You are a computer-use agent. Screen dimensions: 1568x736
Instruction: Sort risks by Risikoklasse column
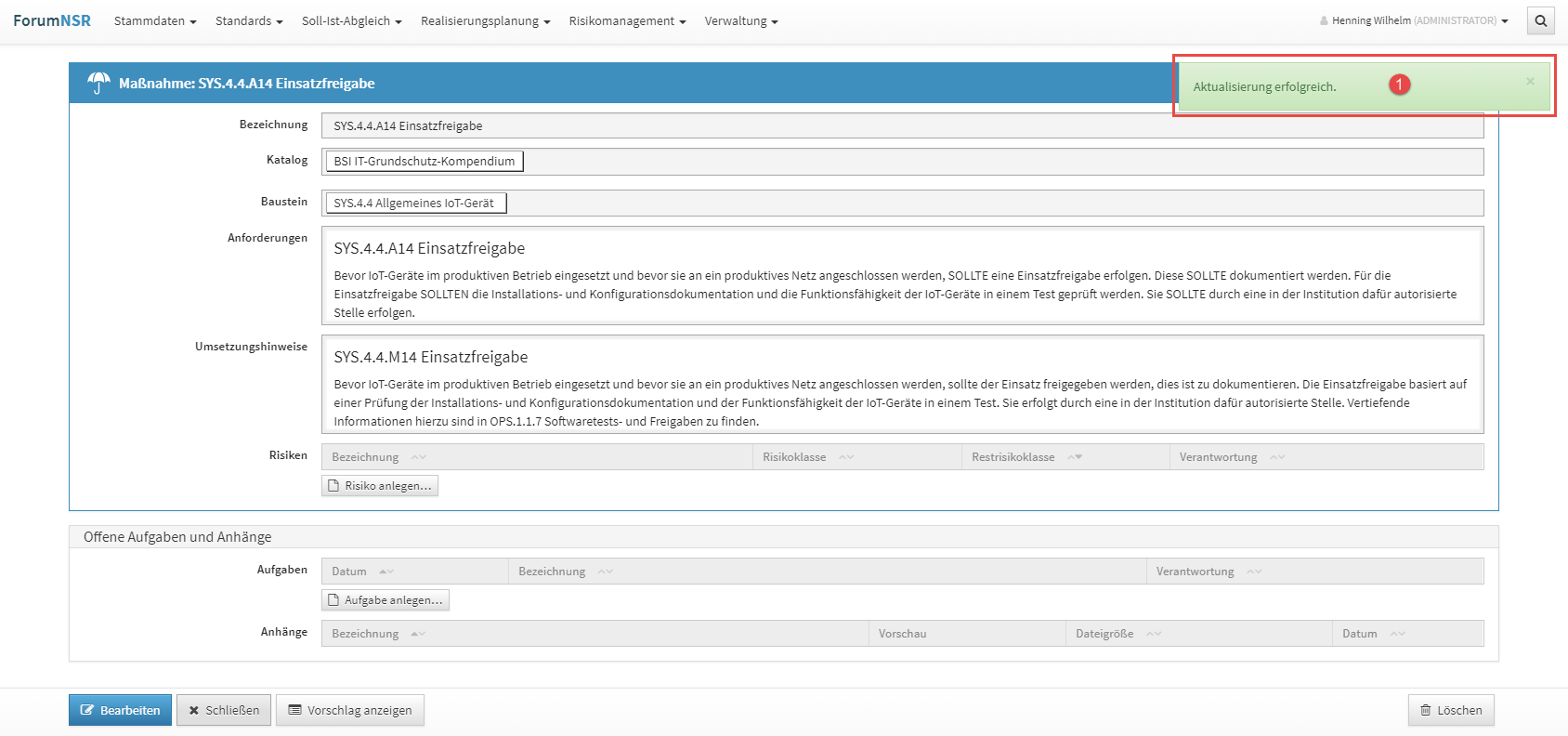846,457
